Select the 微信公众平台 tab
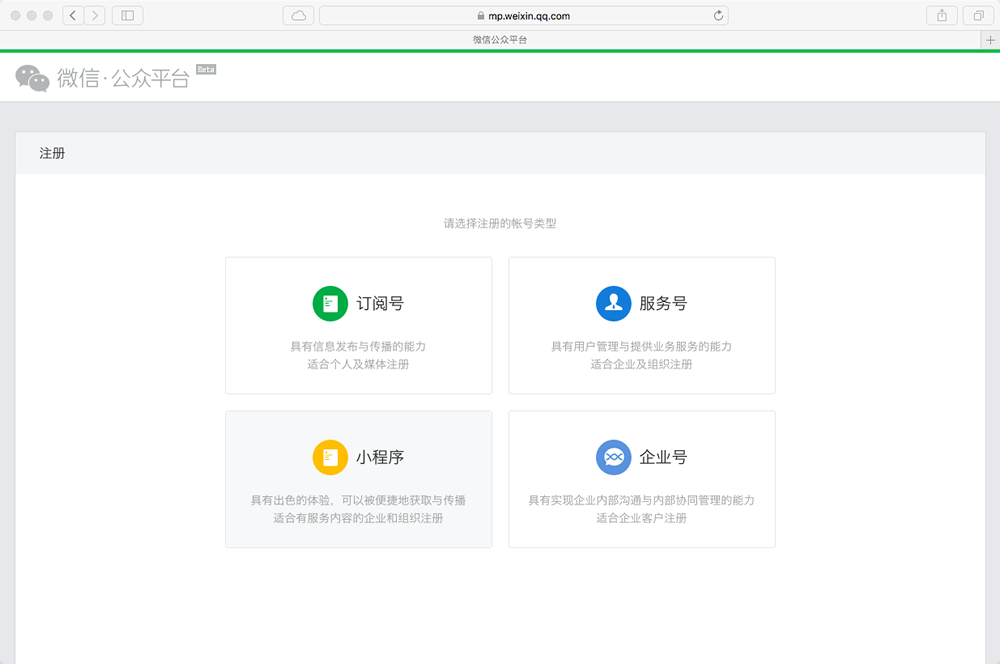Screen dimensions: 1000x664 499,40
